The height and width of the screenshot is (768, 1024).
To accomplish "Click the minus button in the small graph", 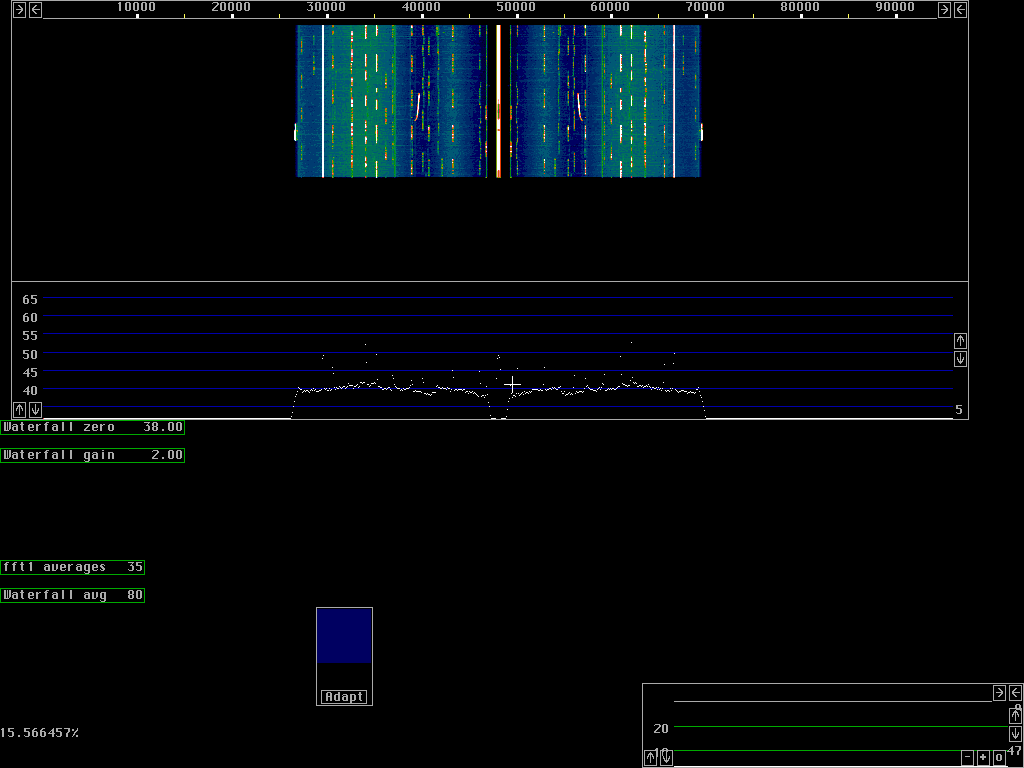I will 967,758.
